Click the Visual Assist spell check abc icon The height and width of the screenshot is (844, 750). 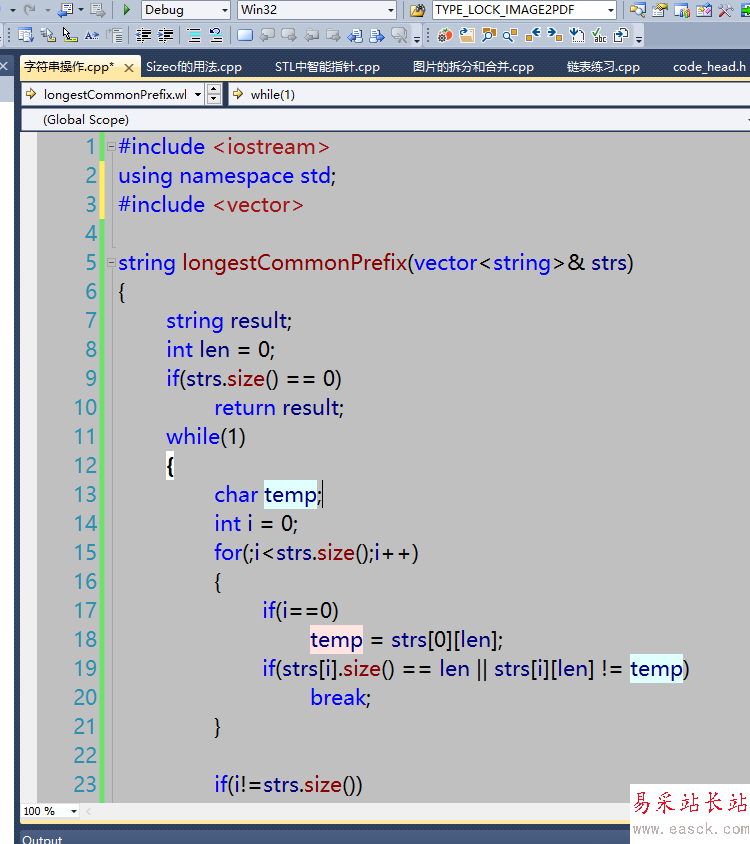[x=599, y=36]
